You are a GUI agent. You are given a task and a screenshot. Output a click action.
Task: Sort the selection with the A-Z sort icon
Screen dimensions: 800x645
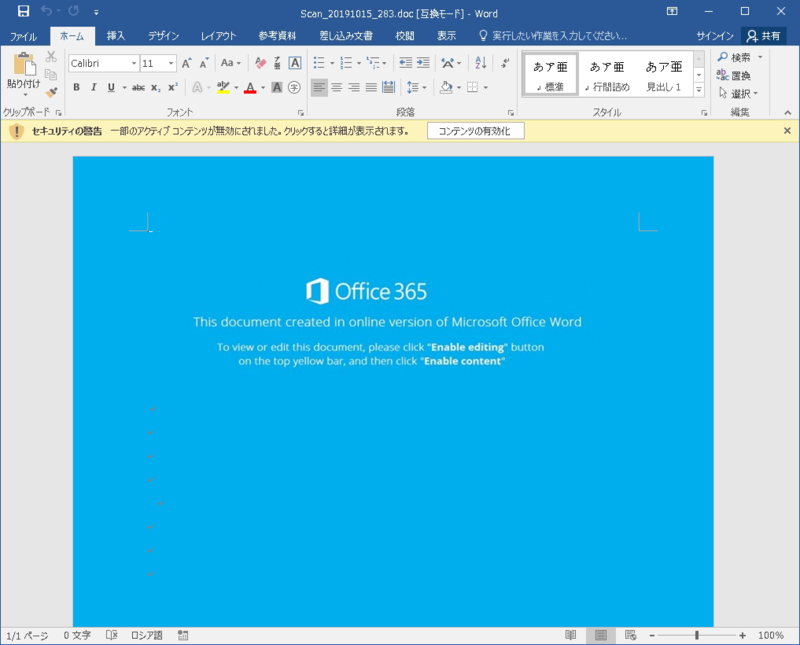[481, 63]
